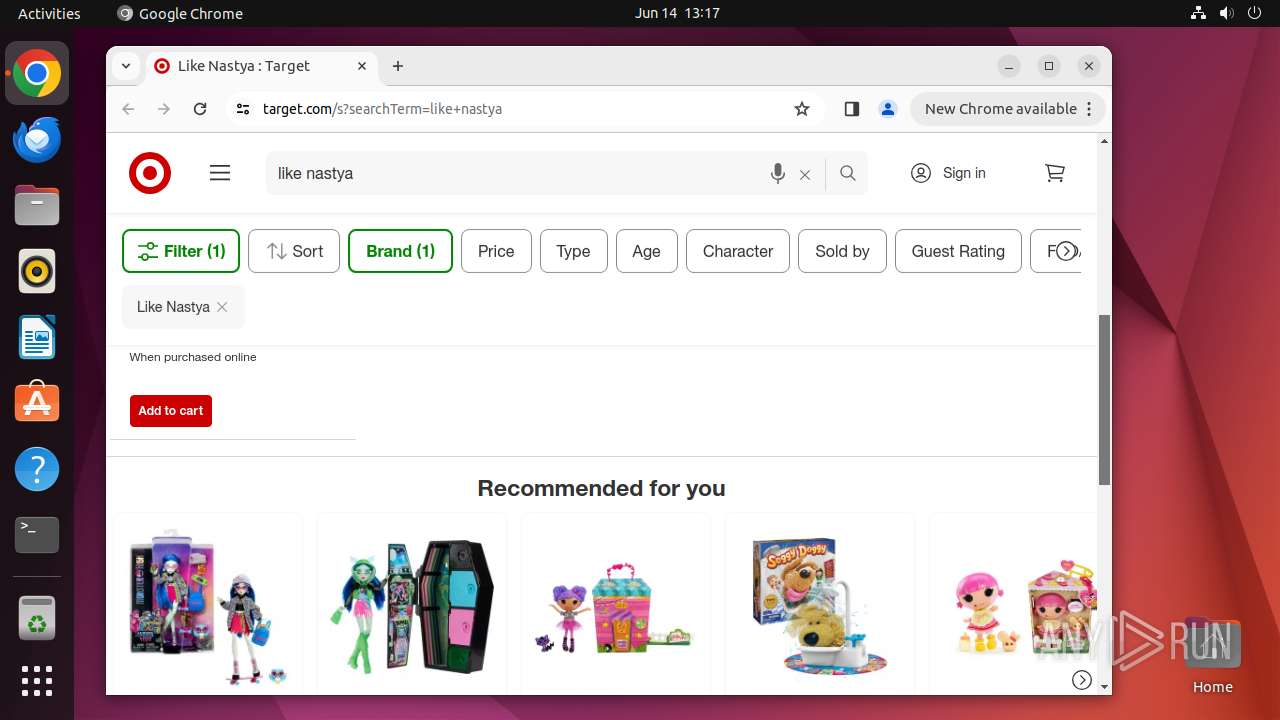Select the Like Nastya : Target tab
1280x720 pixels.
click(262, 66)
